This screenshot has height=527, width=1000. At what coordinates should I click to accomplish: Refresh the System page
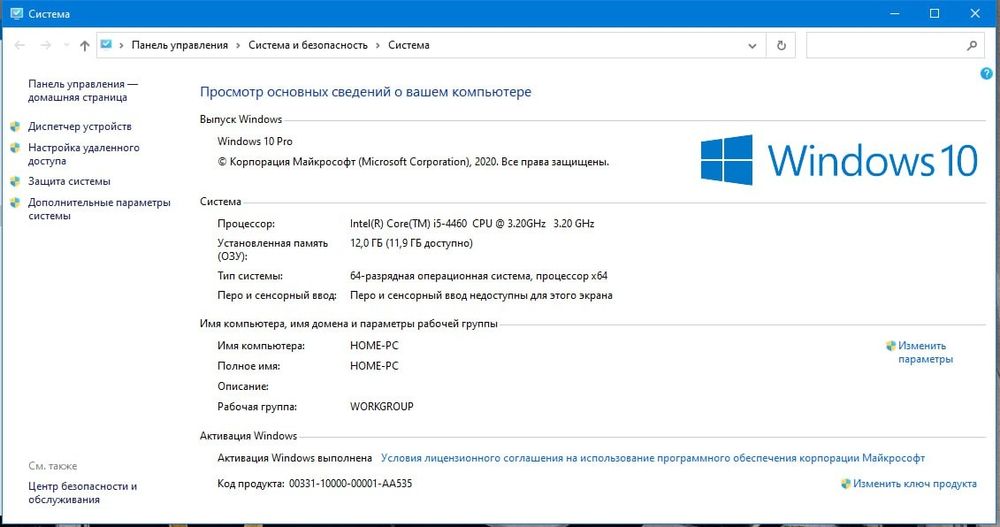coord(781,45)
